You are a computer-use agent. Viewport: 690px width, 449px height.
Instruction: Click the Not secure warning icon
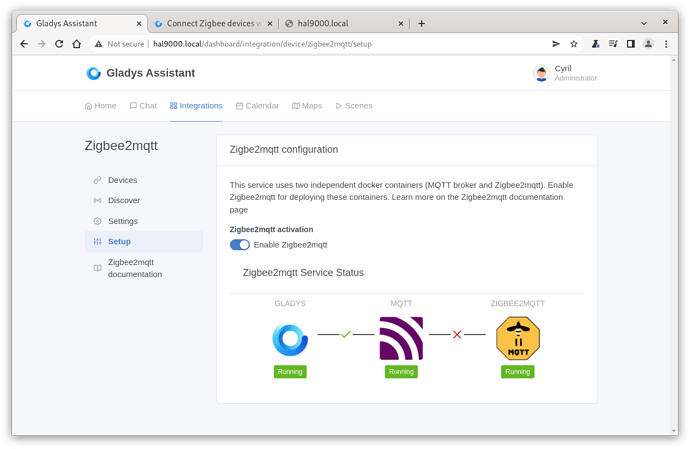pyautogui.click(x=99, y=44)
